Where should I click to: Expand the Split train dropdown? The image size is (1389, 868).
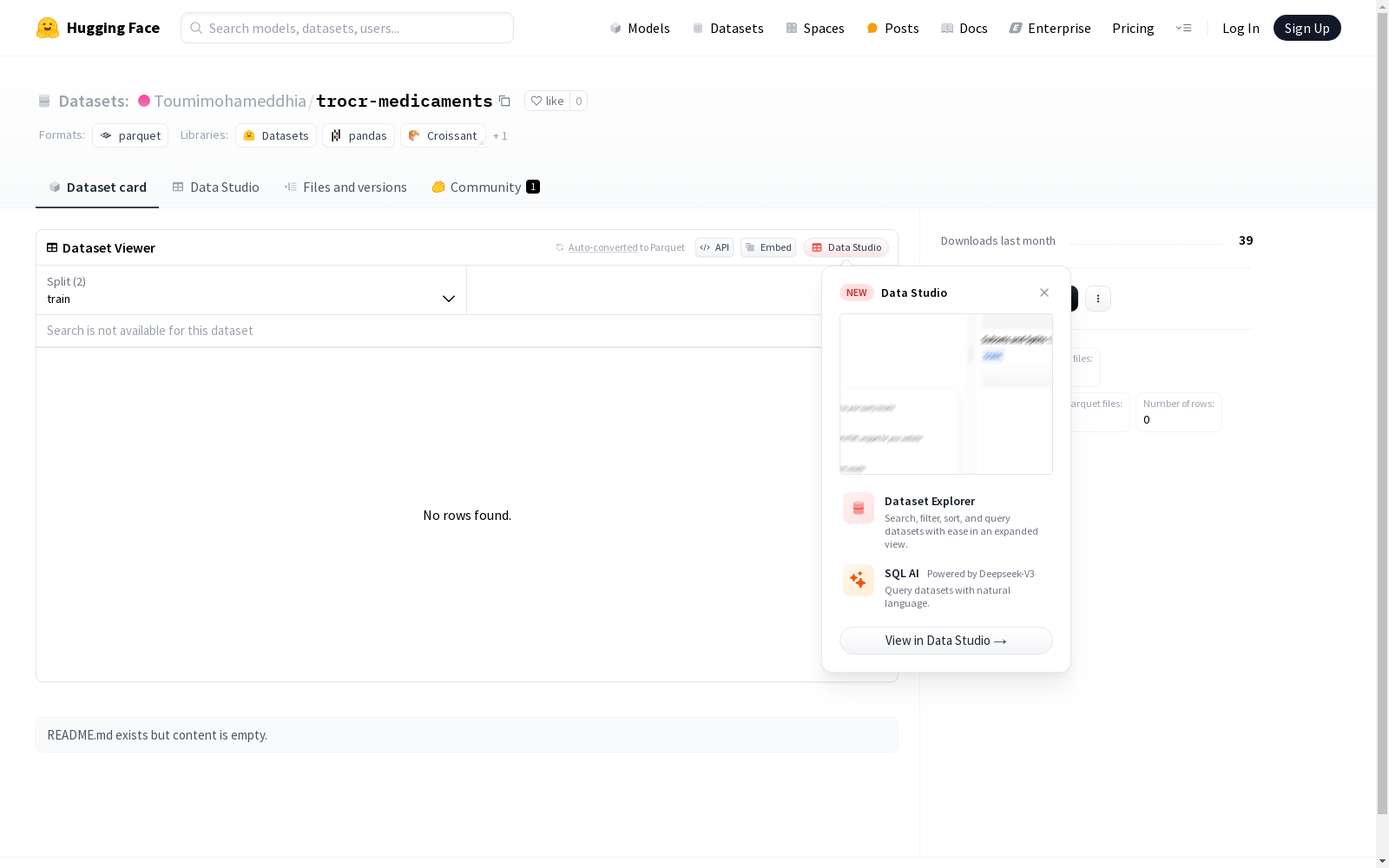[x=251, y=290]
